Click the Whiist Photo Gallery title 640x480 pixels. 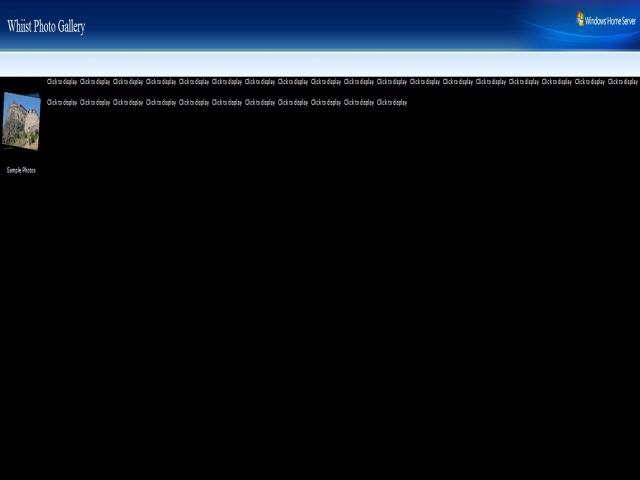46,27
